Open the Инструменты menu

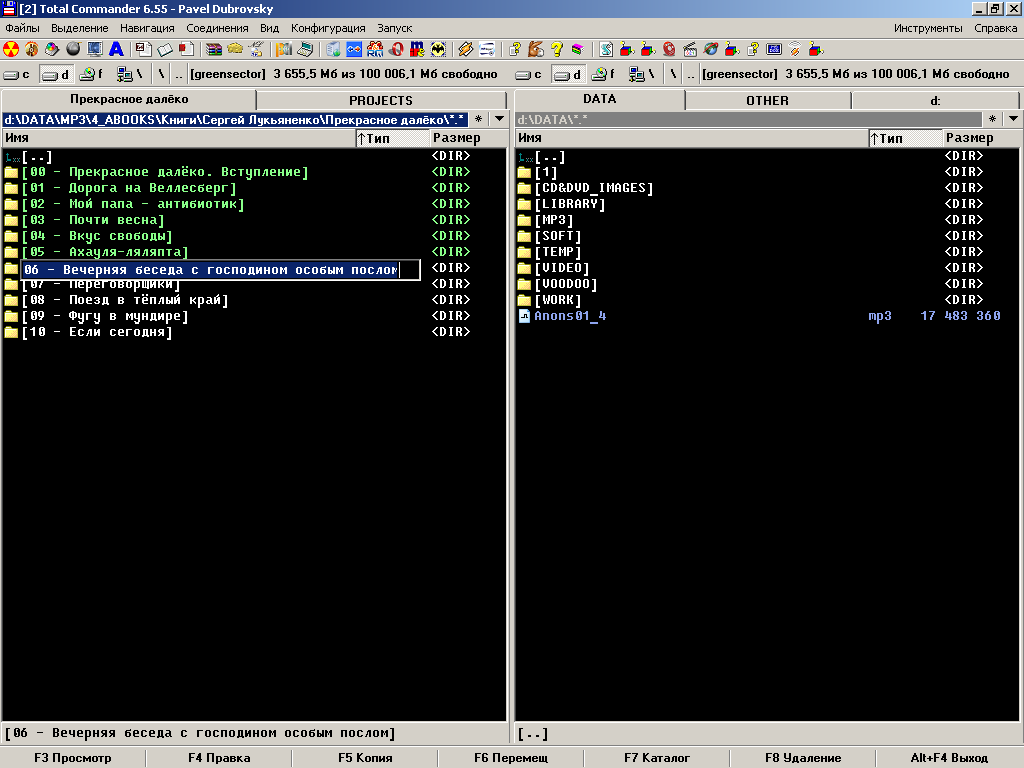point(928,28)
